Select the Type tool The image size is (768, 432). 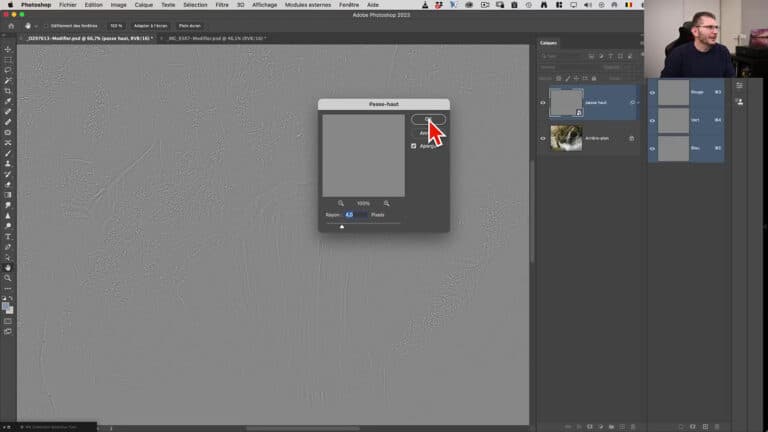click(x=8, y=237)
